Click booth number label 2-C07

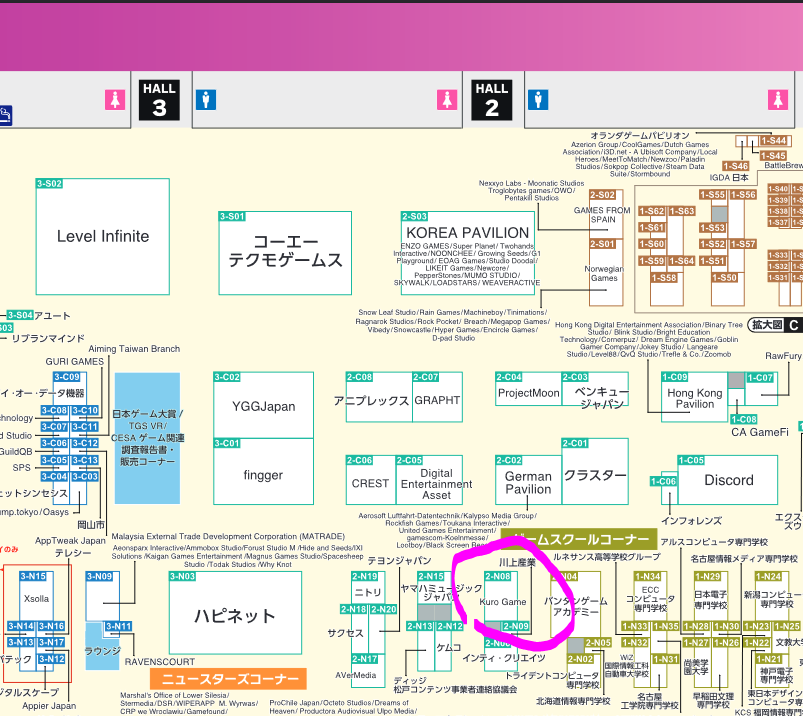[x=426, y=377]
